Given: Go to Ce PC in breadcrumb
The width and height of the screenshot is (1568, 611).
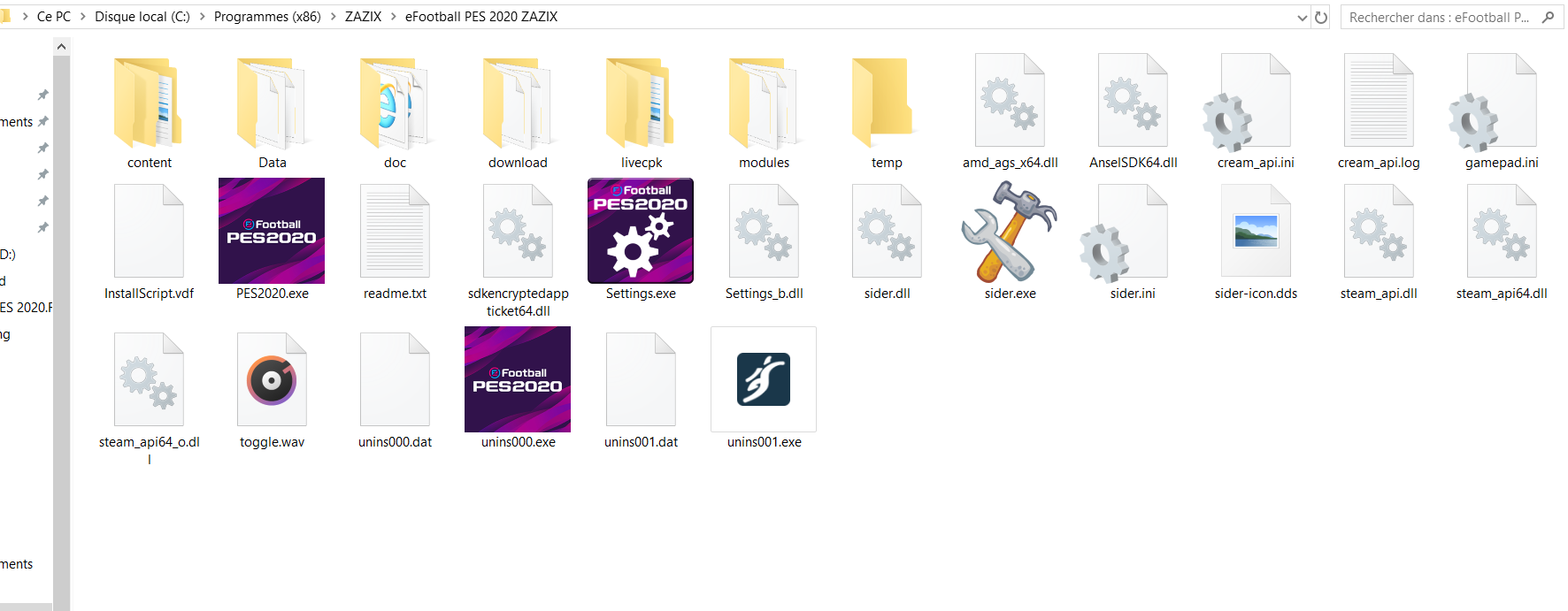Looking at the screenshot, I should tap(54, 17).
